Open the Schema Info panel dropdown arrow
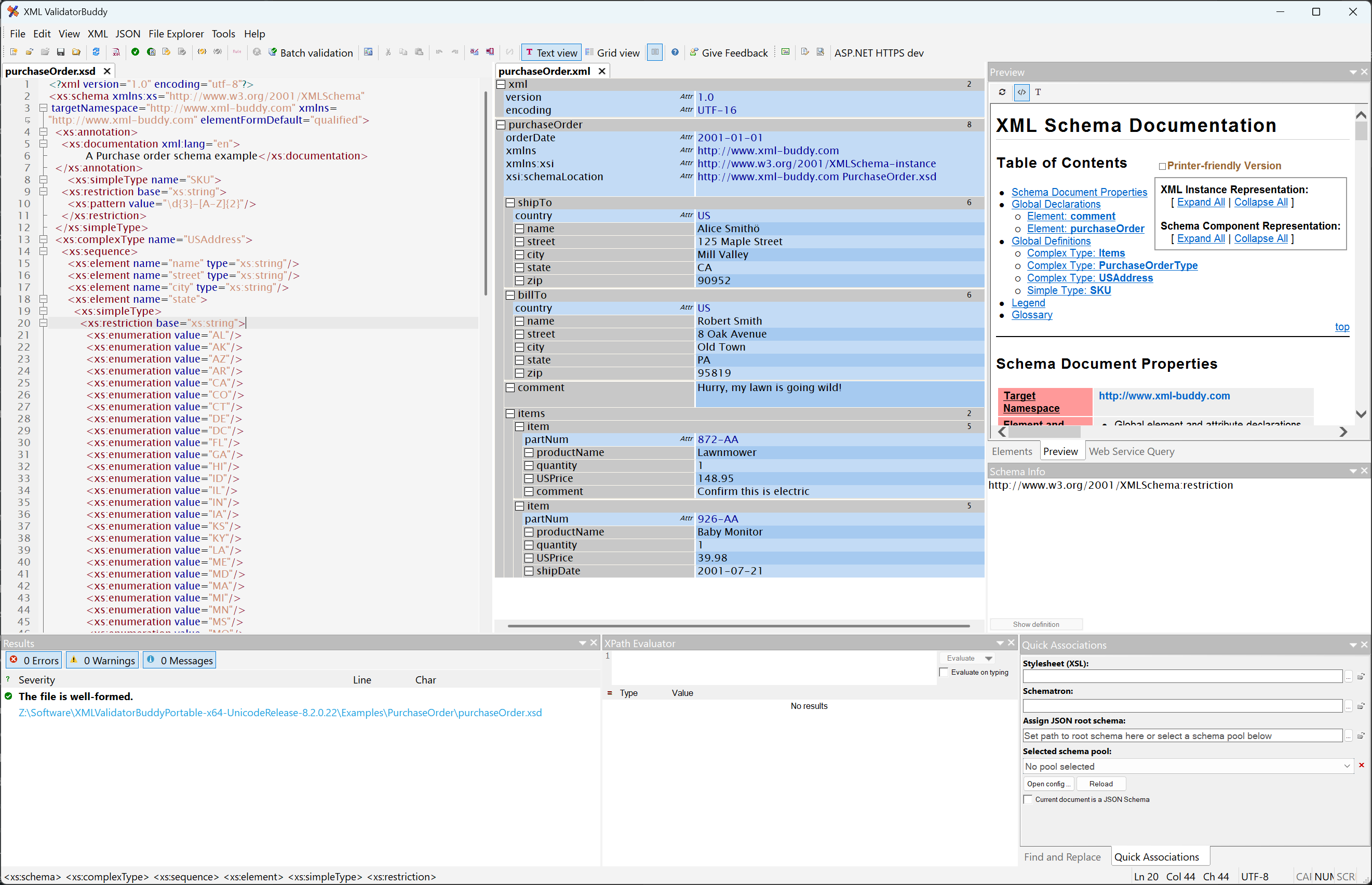This screenshot has width=1372, height=885. 1353,471
